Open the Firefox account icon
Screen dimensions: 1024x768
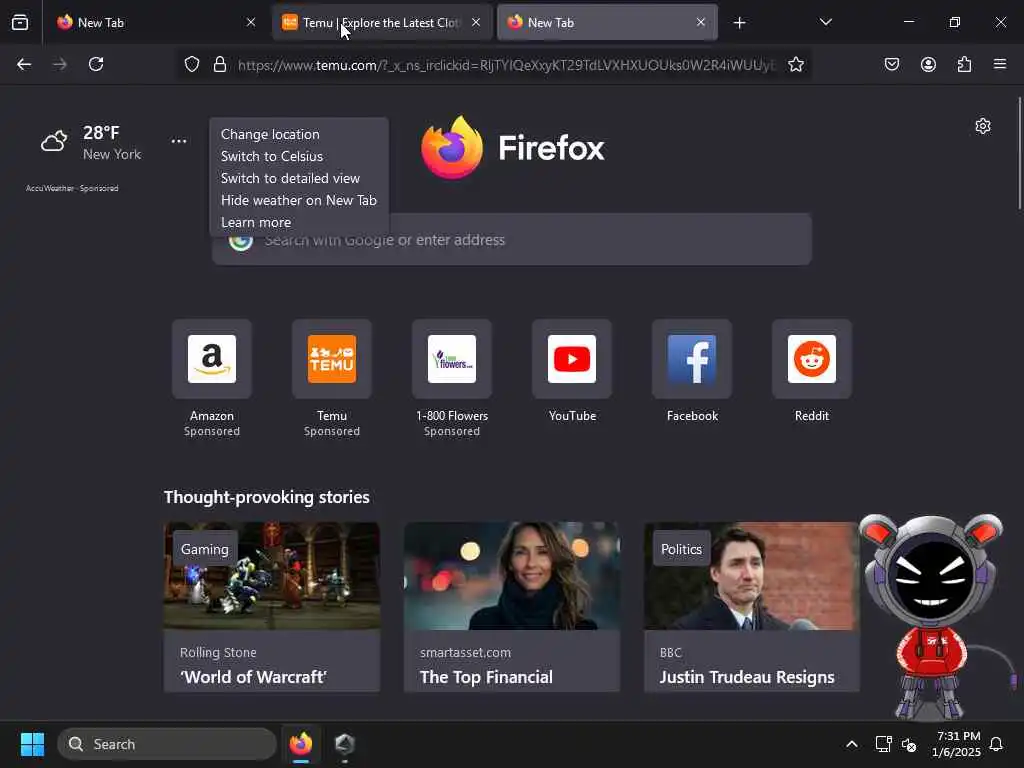[x=928, y=64]
